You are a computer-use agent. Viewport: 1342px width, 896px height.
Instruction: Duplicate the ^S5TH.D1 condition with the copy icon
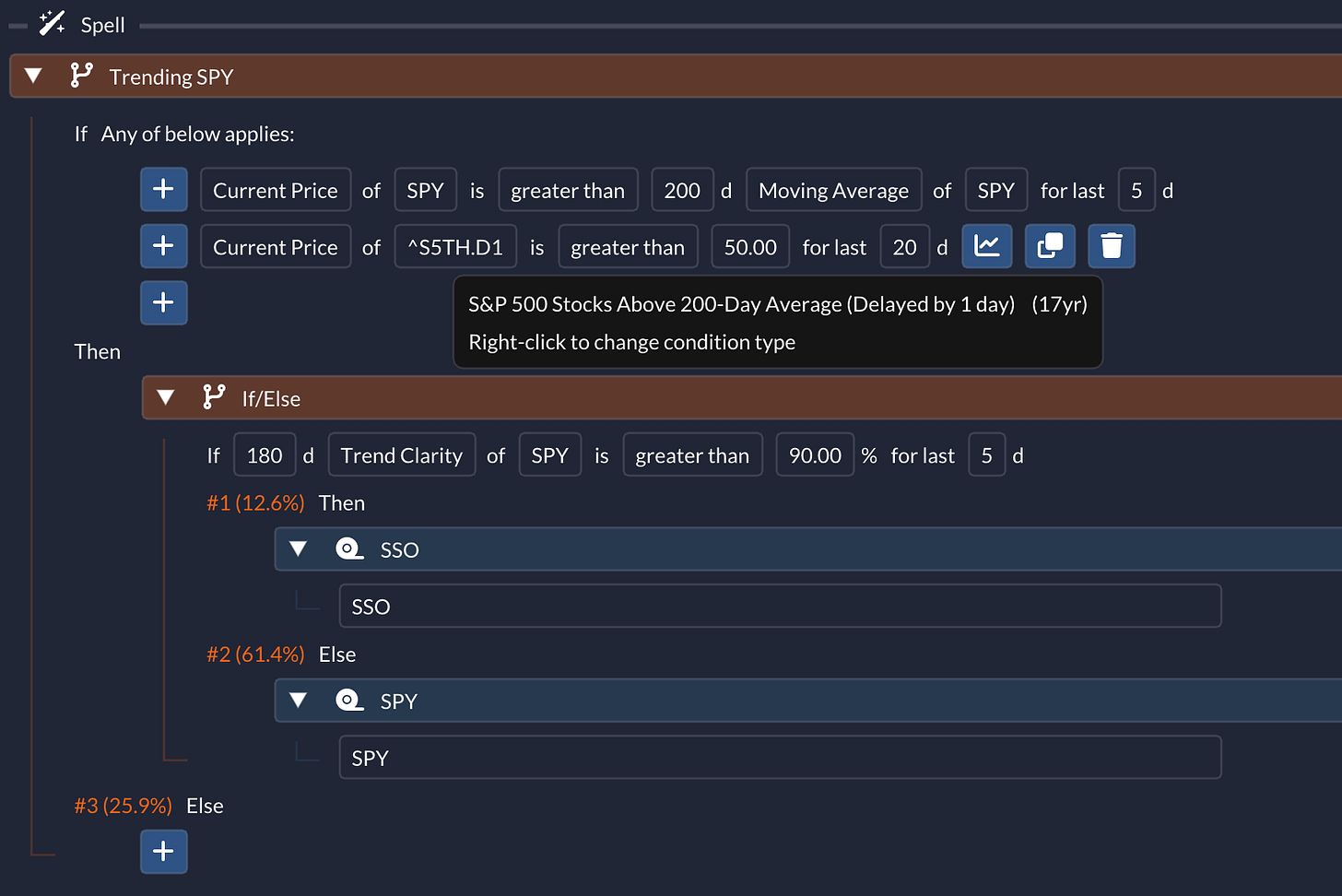pyautogui.click(x=1050, y=246)
